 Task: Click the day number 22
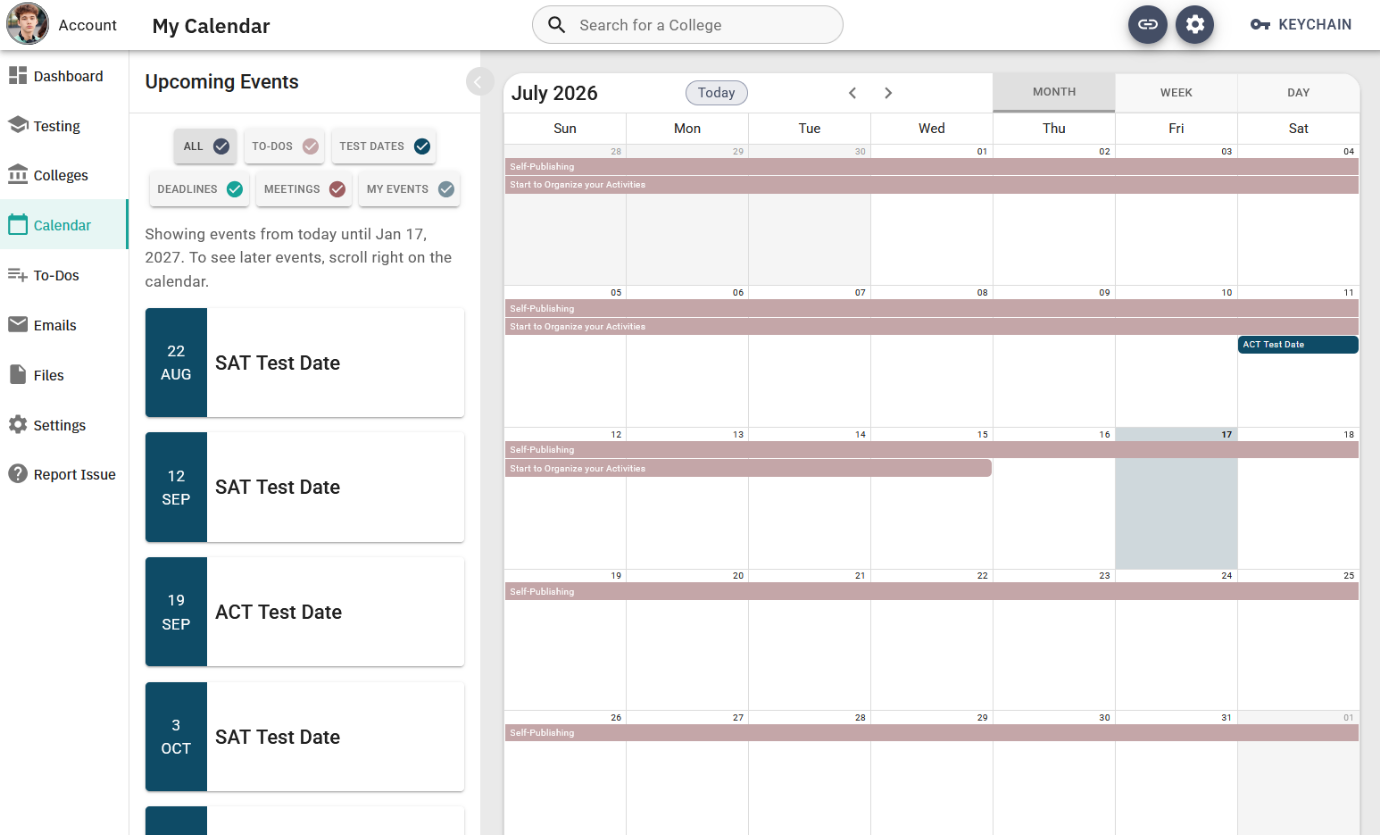[982, 576]
